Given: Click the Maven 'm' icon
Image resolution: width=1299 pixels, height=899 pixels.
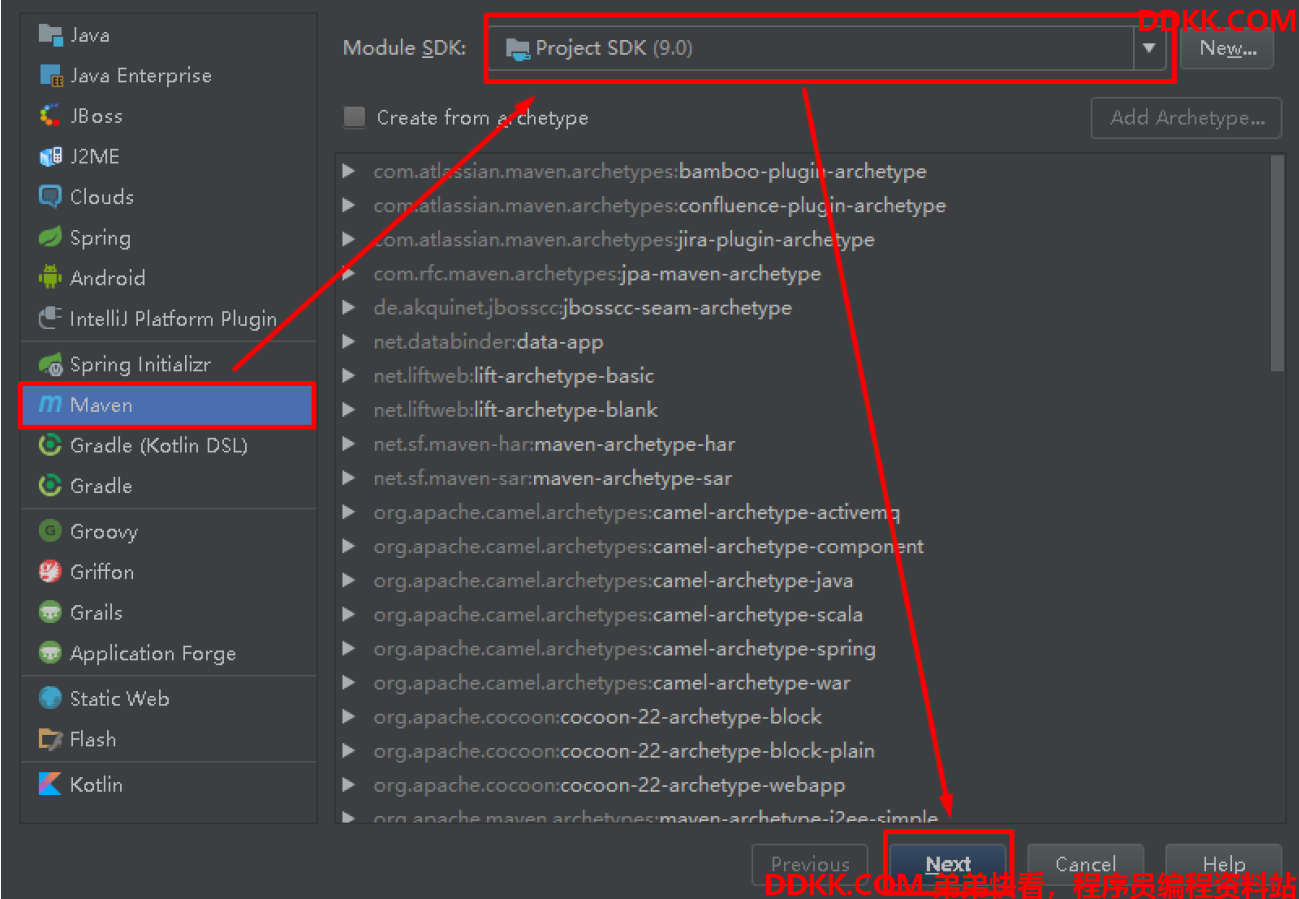Looking at the screenshot, I should 50,405.
